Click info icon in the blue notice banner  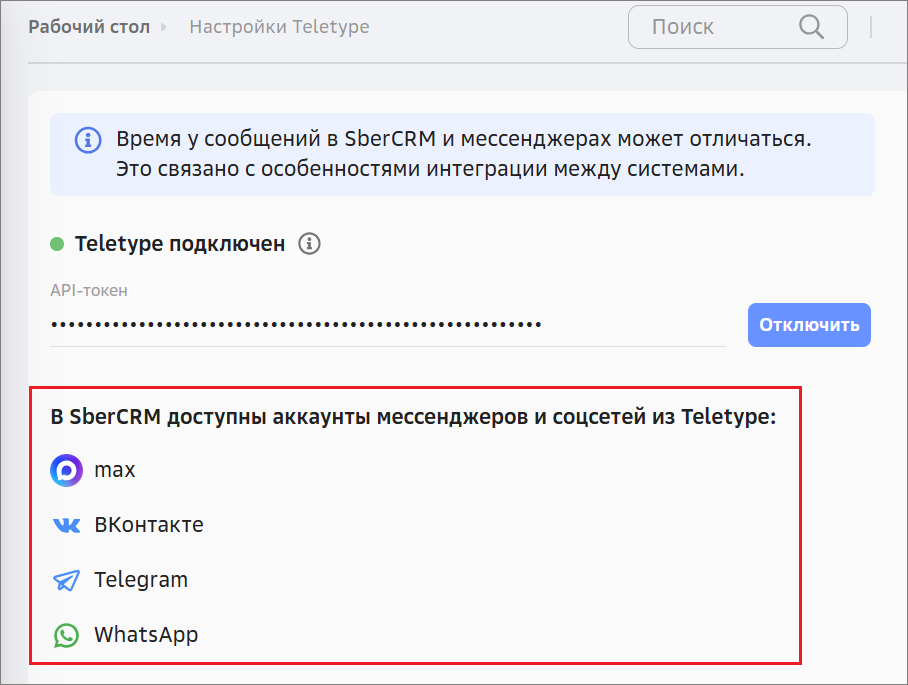click(89, 139)
